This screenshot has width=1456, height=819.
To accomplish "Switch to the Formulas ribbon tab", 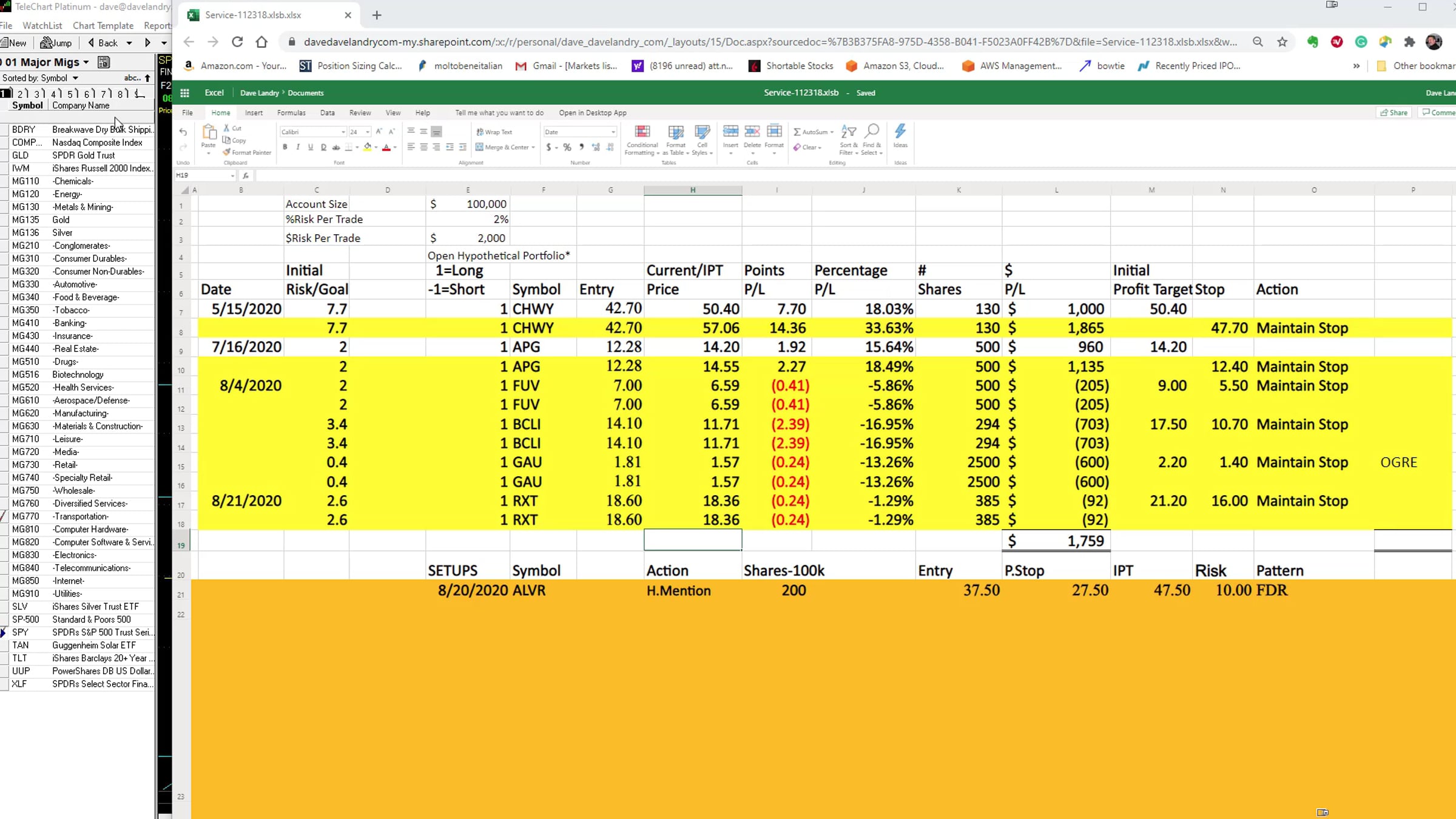I will click(x=291, y=113).
